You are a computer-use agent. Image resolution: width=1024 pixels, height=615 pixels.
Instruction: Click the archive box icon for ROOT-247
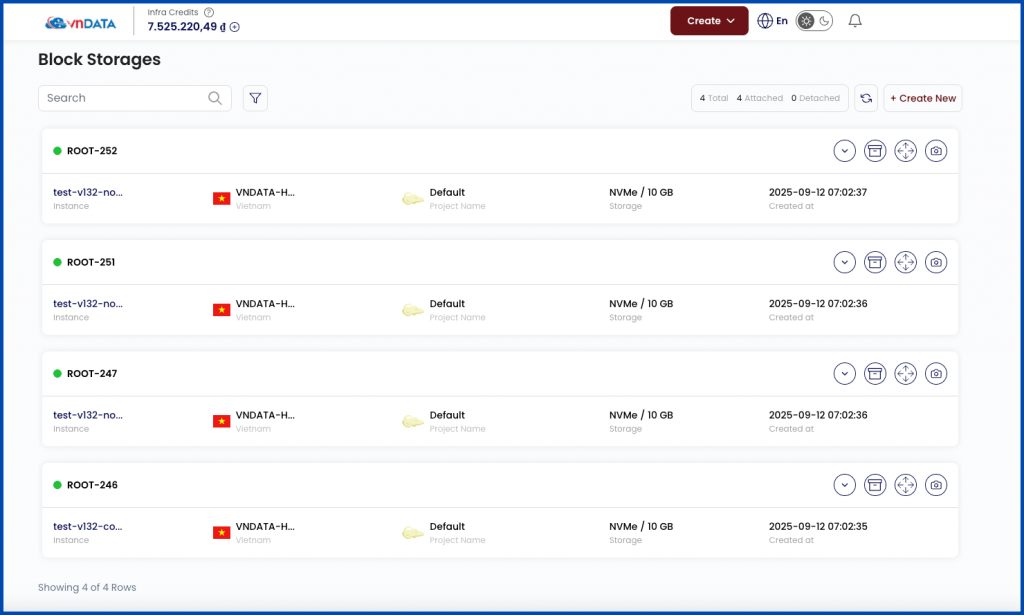[x=875, y=373]
